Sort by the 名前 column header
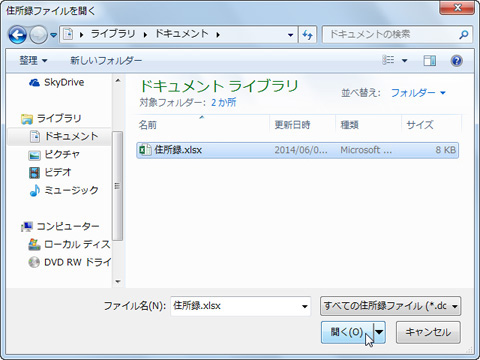 203,125
